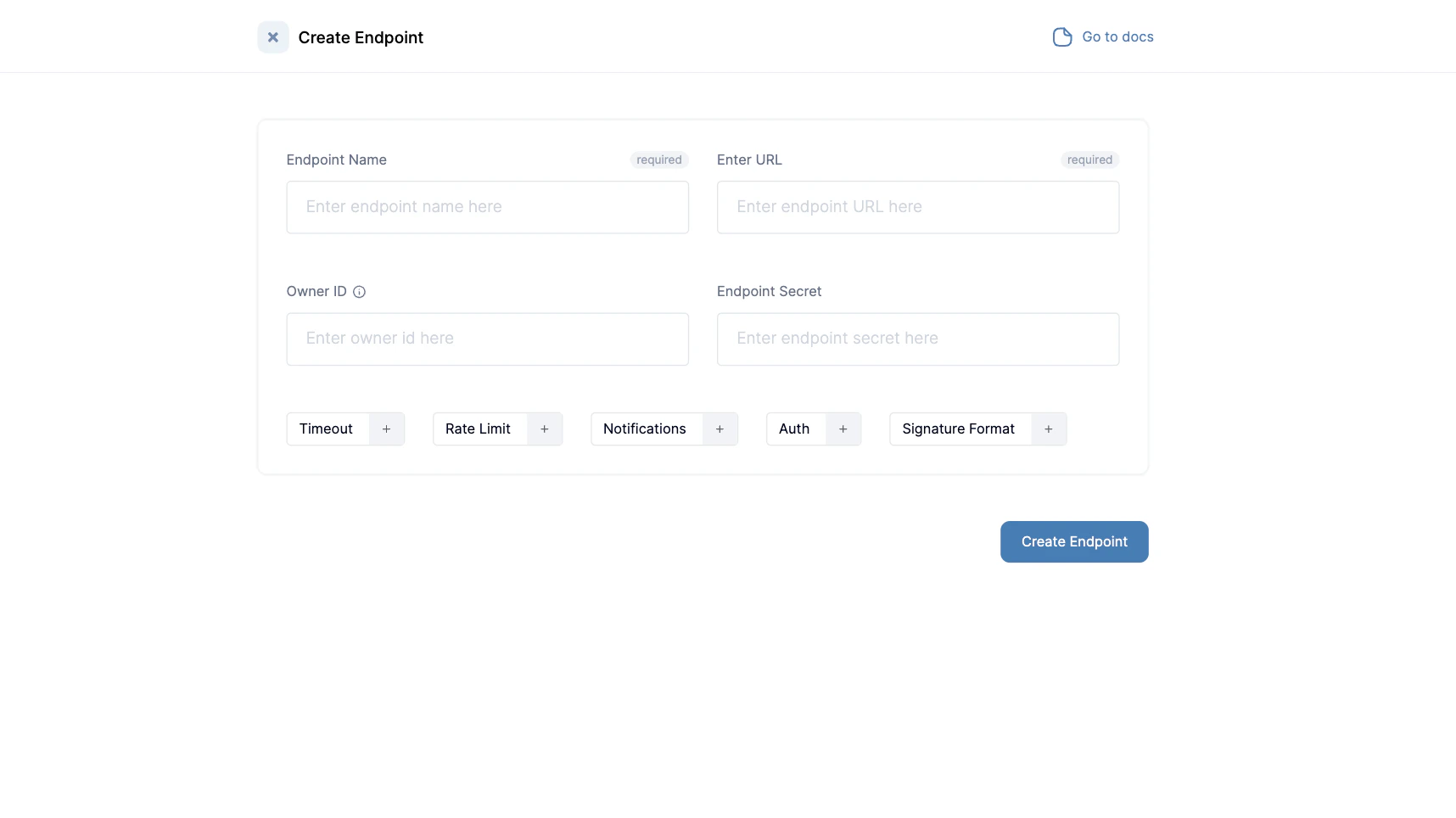Click the required badge beside Endpoint Name
The height and width of the screenshot is (818, 1456).
click(658, 160)
